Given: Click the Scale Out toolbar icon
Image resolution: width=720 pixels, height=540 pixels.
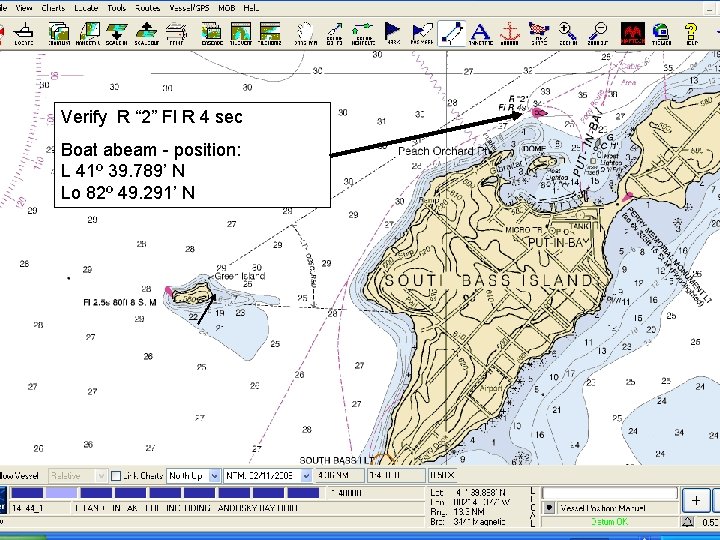Looking at the screenshot, I should coord(146,34).
